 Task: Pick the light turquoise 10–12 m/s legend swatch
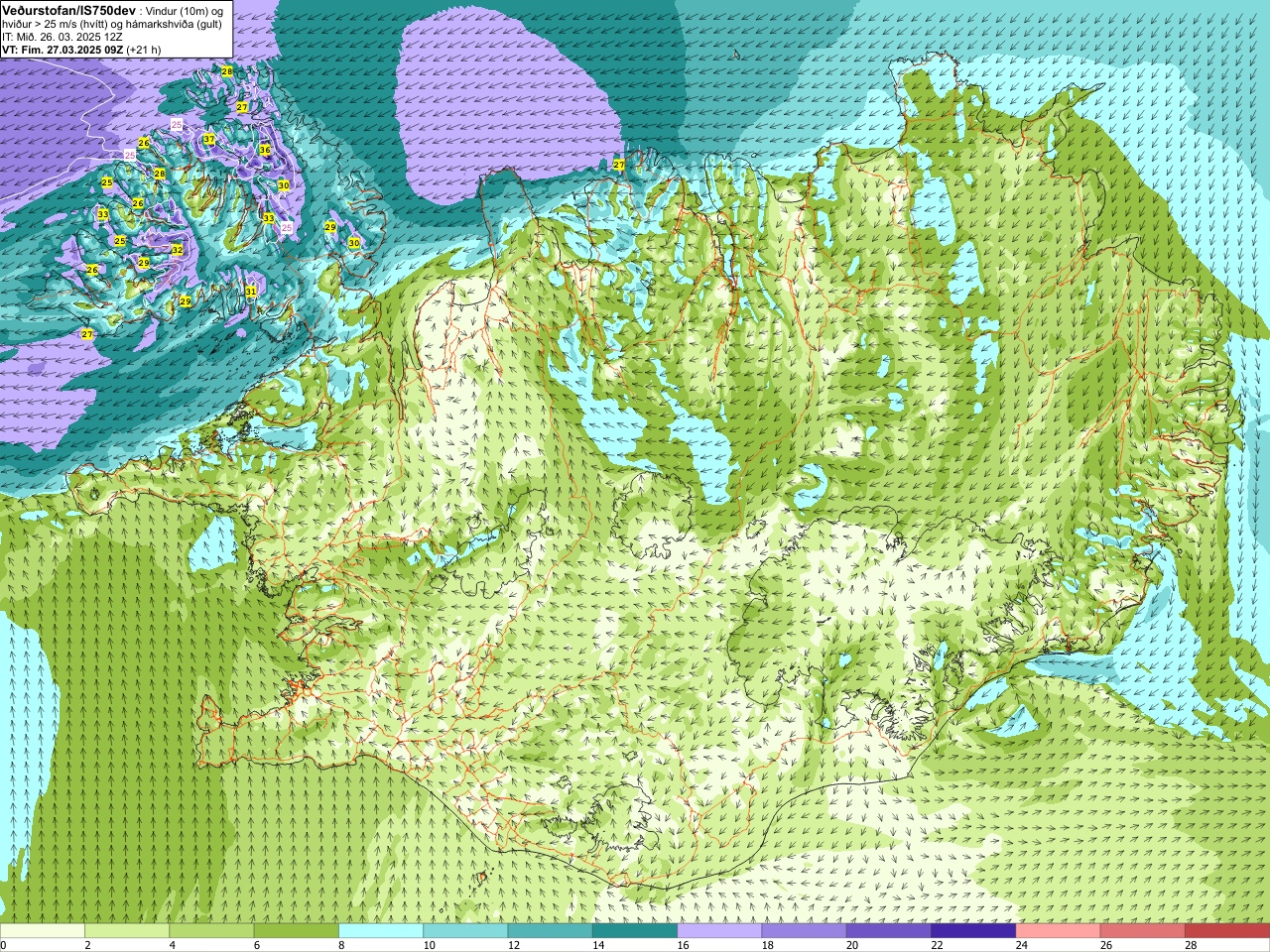tap(465, 931)
